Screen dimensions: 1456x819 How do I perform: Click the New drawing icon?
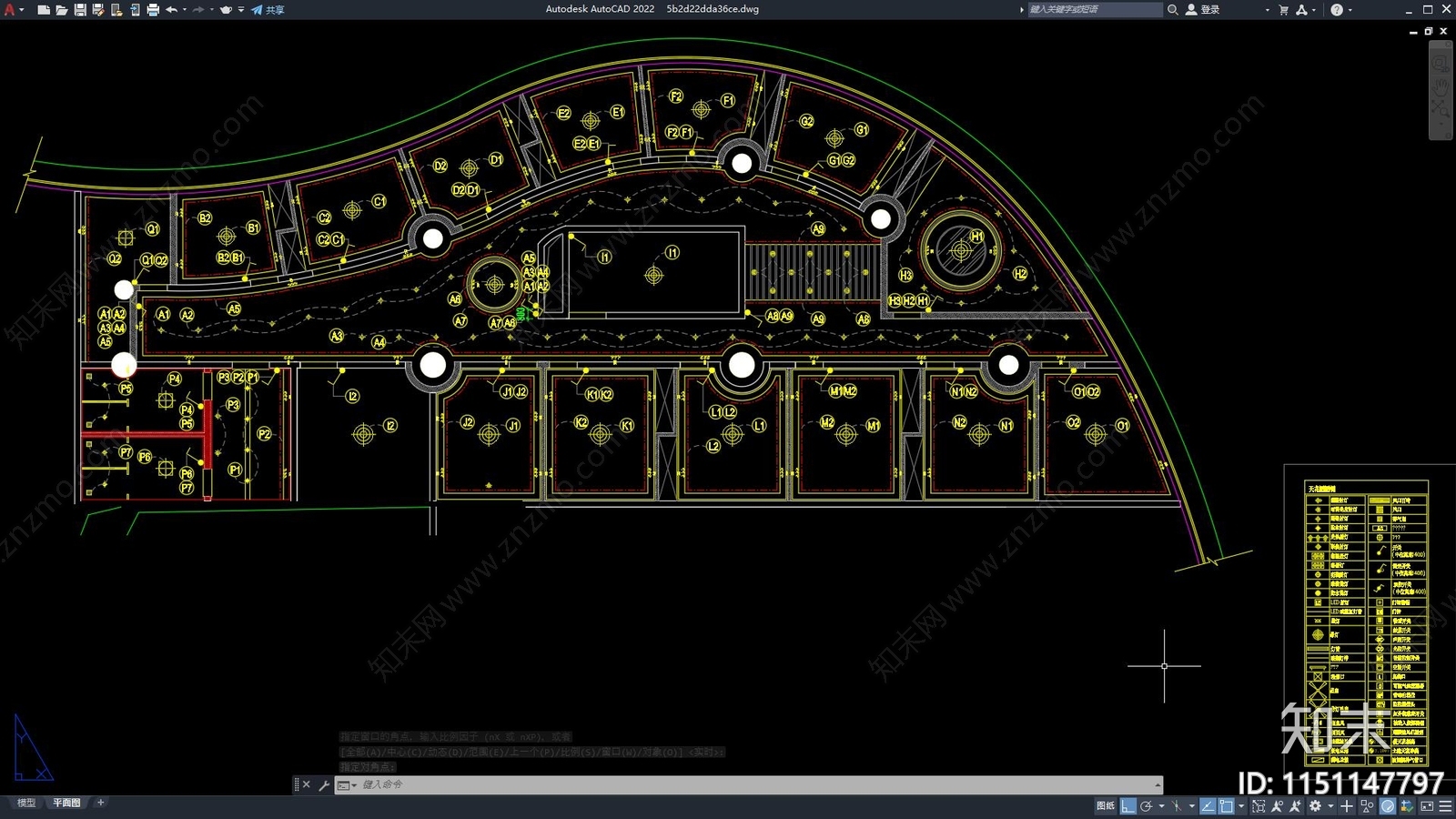pos(43,10)
